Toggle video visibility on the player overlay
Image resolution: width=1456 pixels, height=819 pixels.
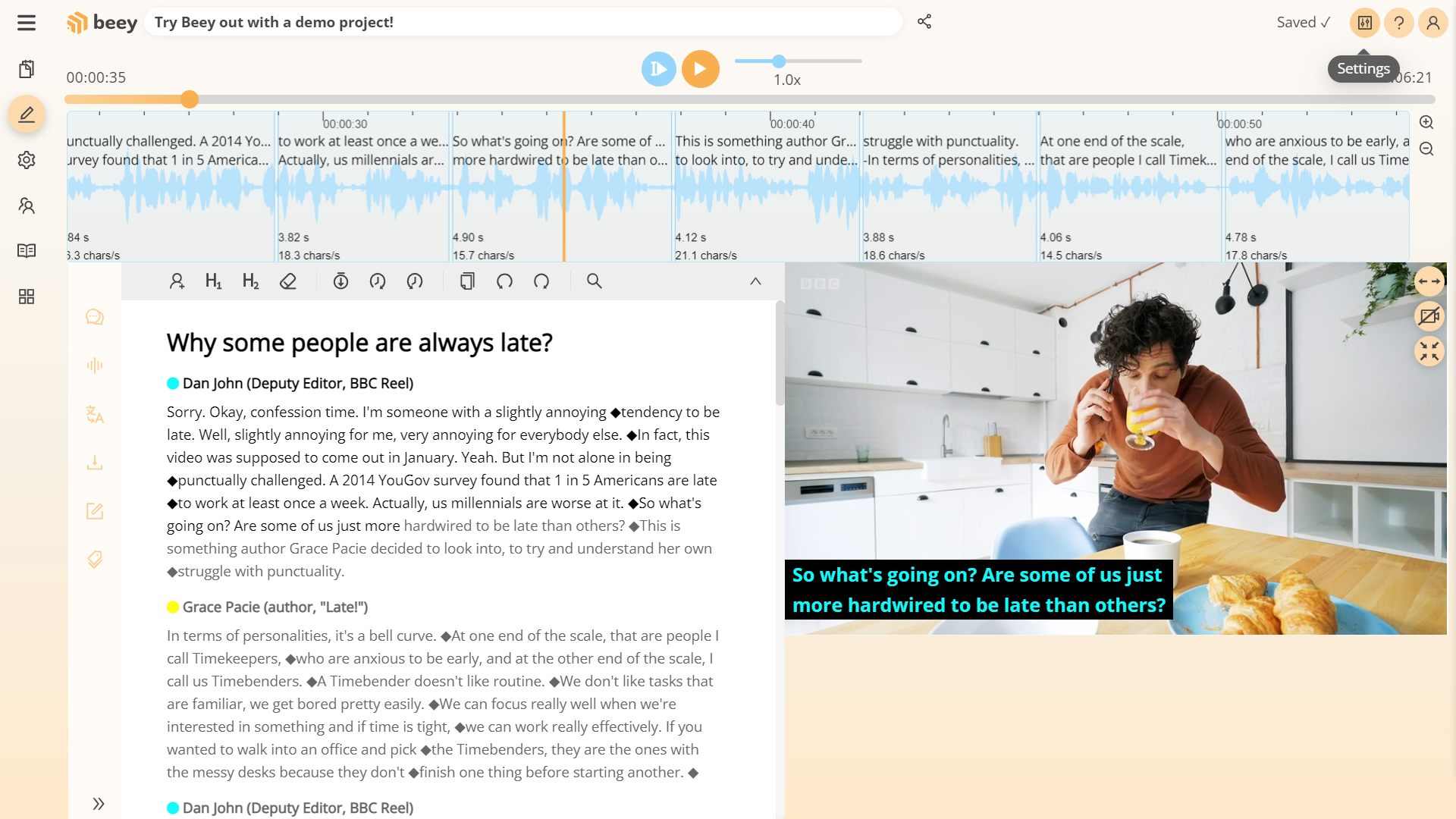point(1430,316)
